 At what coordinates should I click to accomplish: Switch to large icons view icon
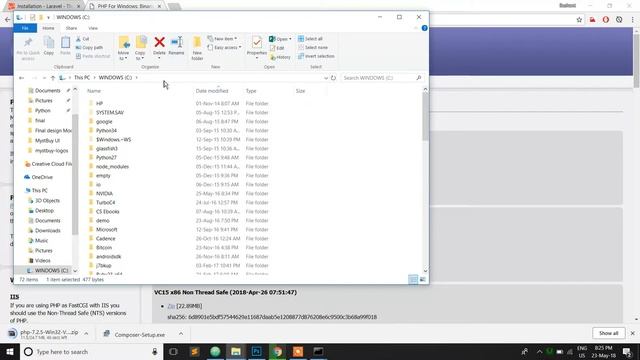tap(422, 280)
